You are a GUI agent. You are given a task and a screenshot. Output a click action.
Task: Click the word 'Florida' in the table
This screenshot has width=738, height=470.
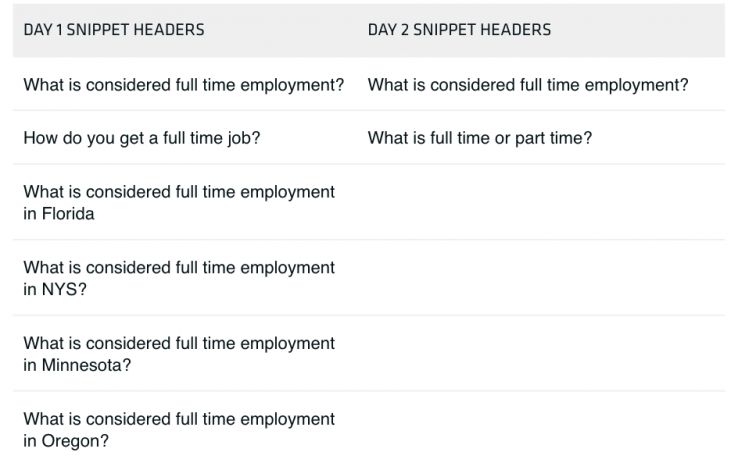[68, 213]
